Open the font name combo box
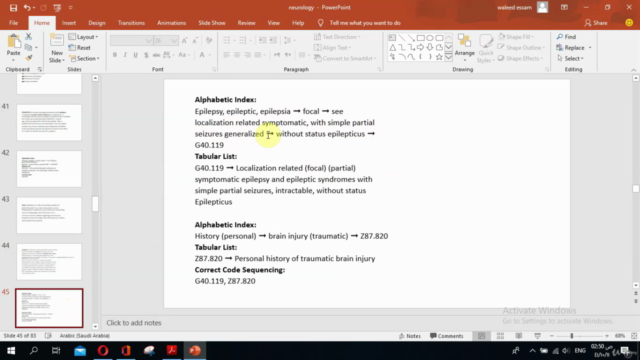Viewport: 640px width, 360px height. point(131,40)
